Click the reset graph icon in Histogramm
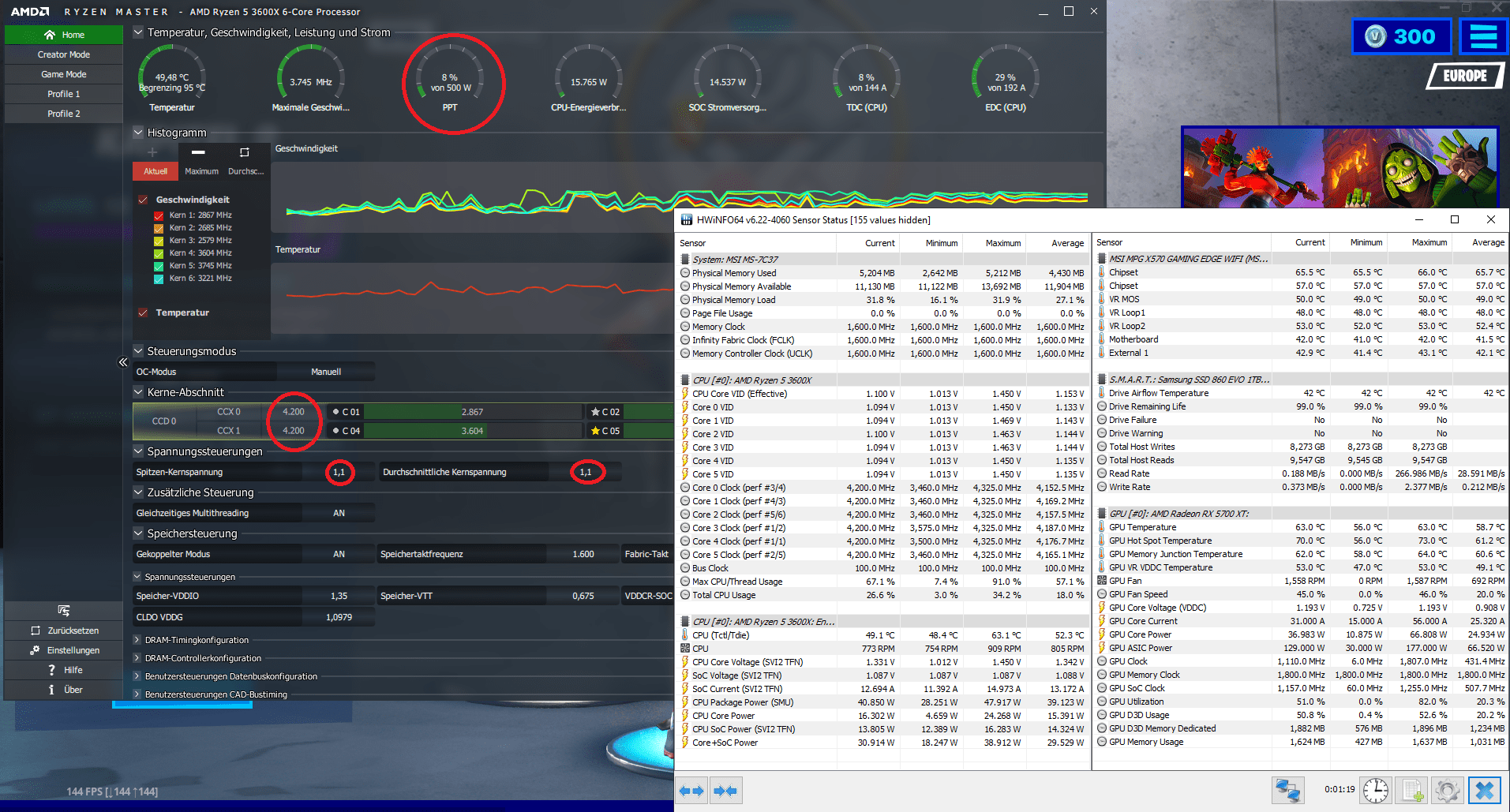The width and height of the screenshot is (1510, 812). [244, 152]
